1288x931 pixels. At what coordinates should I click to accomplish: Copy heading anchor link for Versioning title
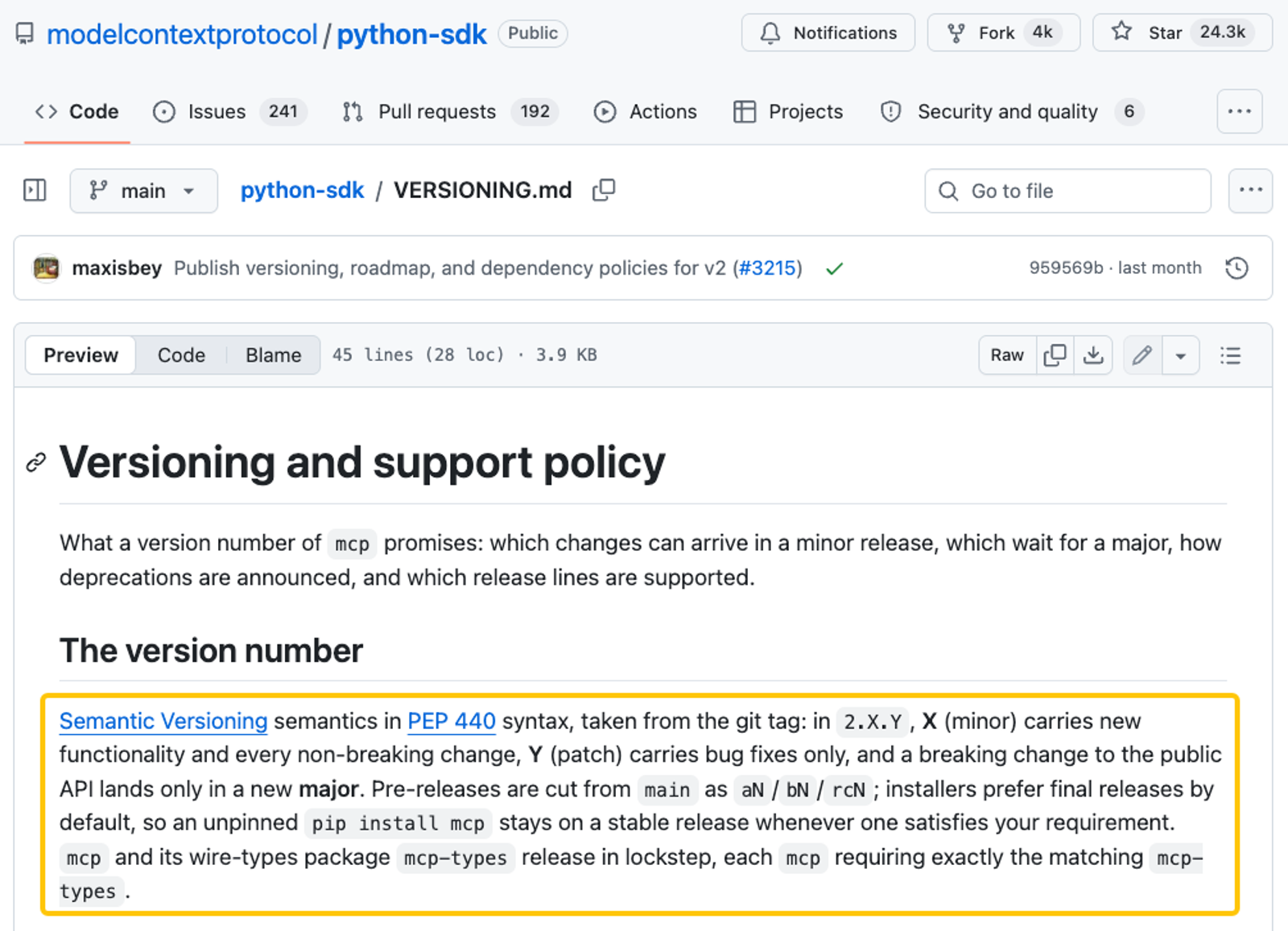36,462
